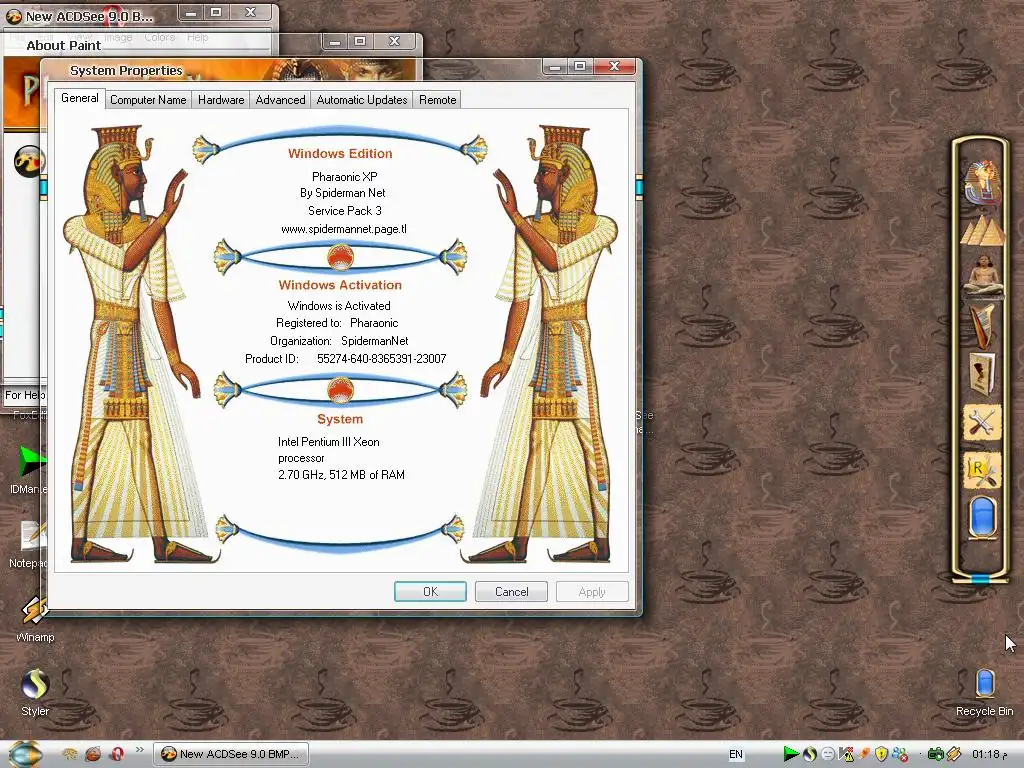Open the R tools icon in the dock
Screen dimensions: 1024x768
click(x=982, y=471)
